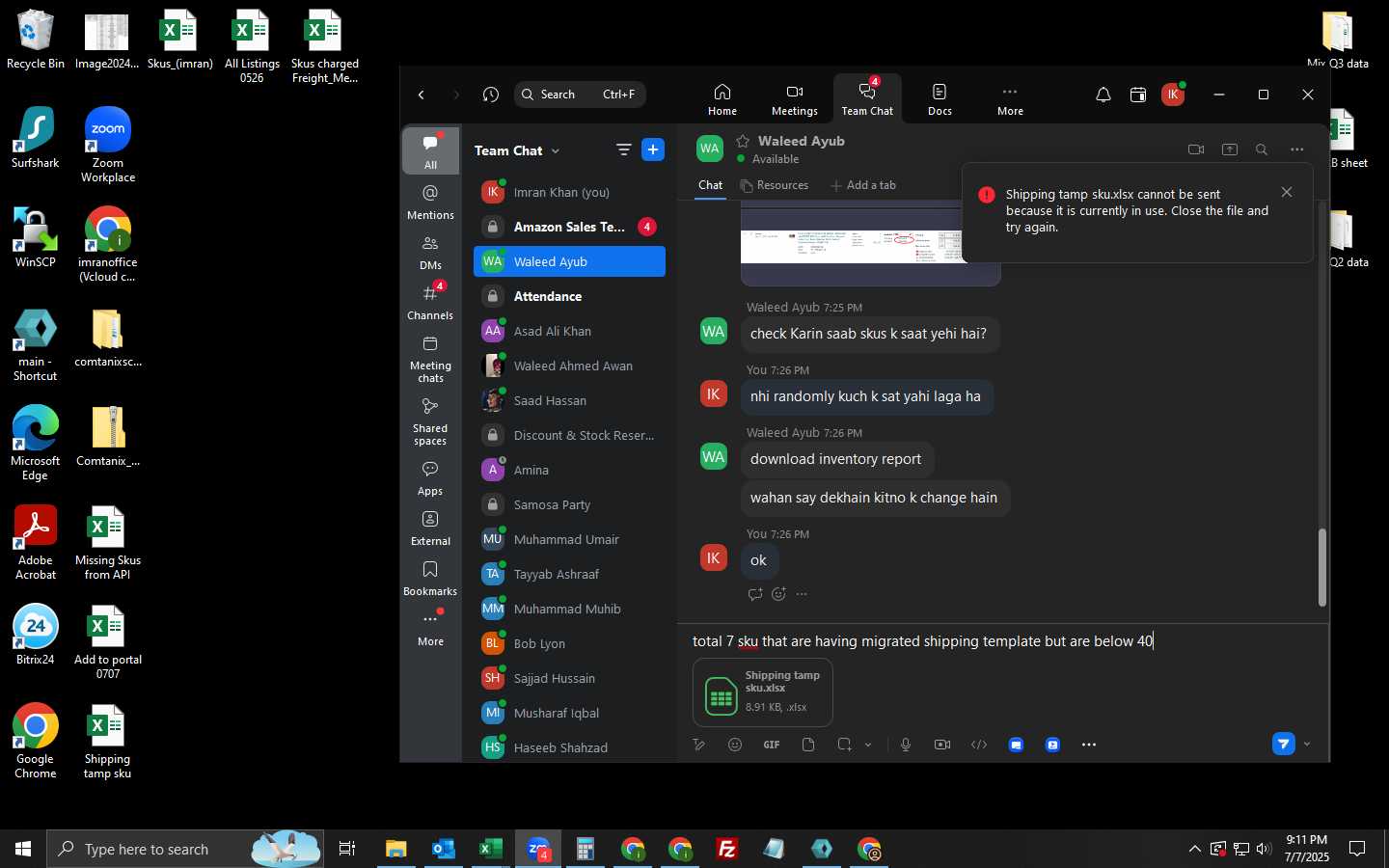Click the blue plus new chat button

coord(653,149)
